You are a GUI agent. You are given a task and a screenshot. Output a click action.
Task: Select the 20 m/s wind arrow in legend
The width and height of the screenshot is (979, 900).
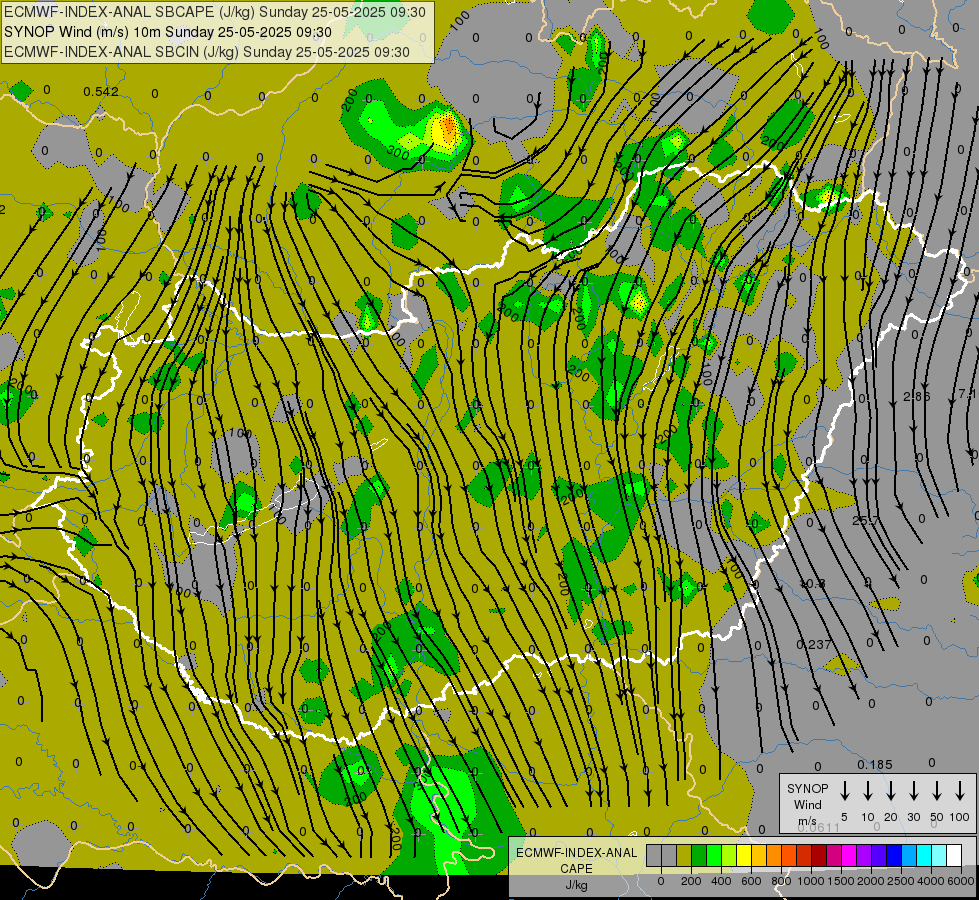coord(891,791)
